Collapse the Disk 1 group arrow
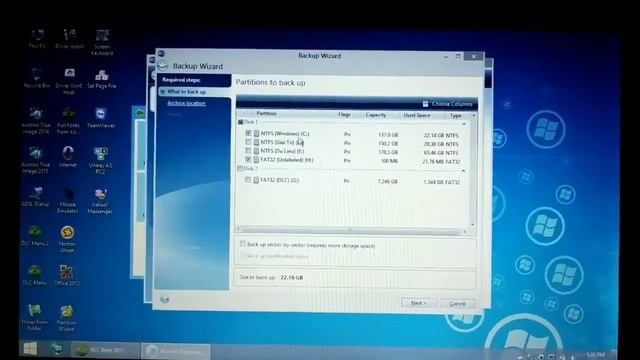Screen dimensions: 640x360 click(464, 124)
